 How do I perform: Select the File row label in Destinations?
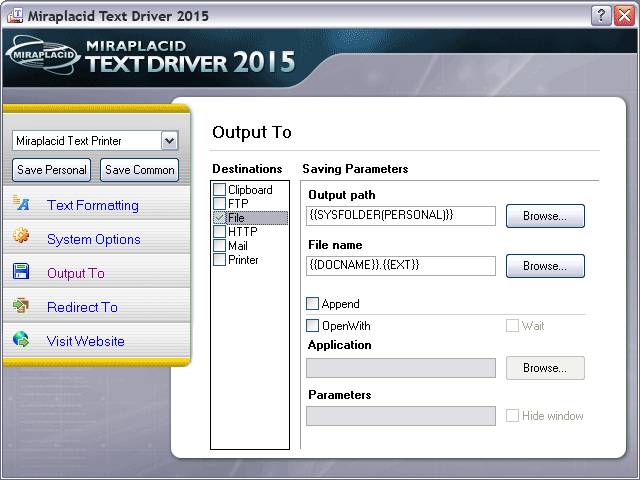click(236, 218)
